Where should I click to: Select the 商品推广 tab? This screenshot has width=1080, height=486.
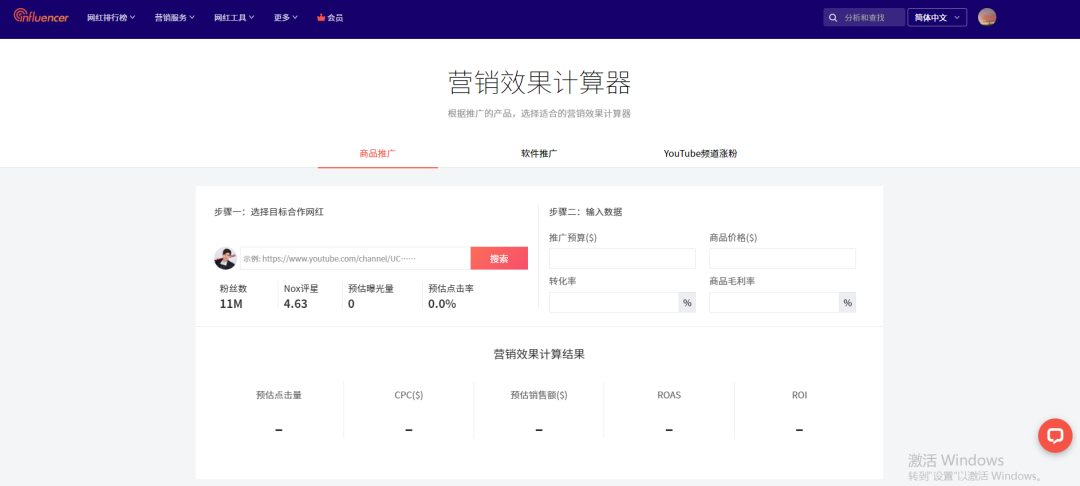pos(377,154)
